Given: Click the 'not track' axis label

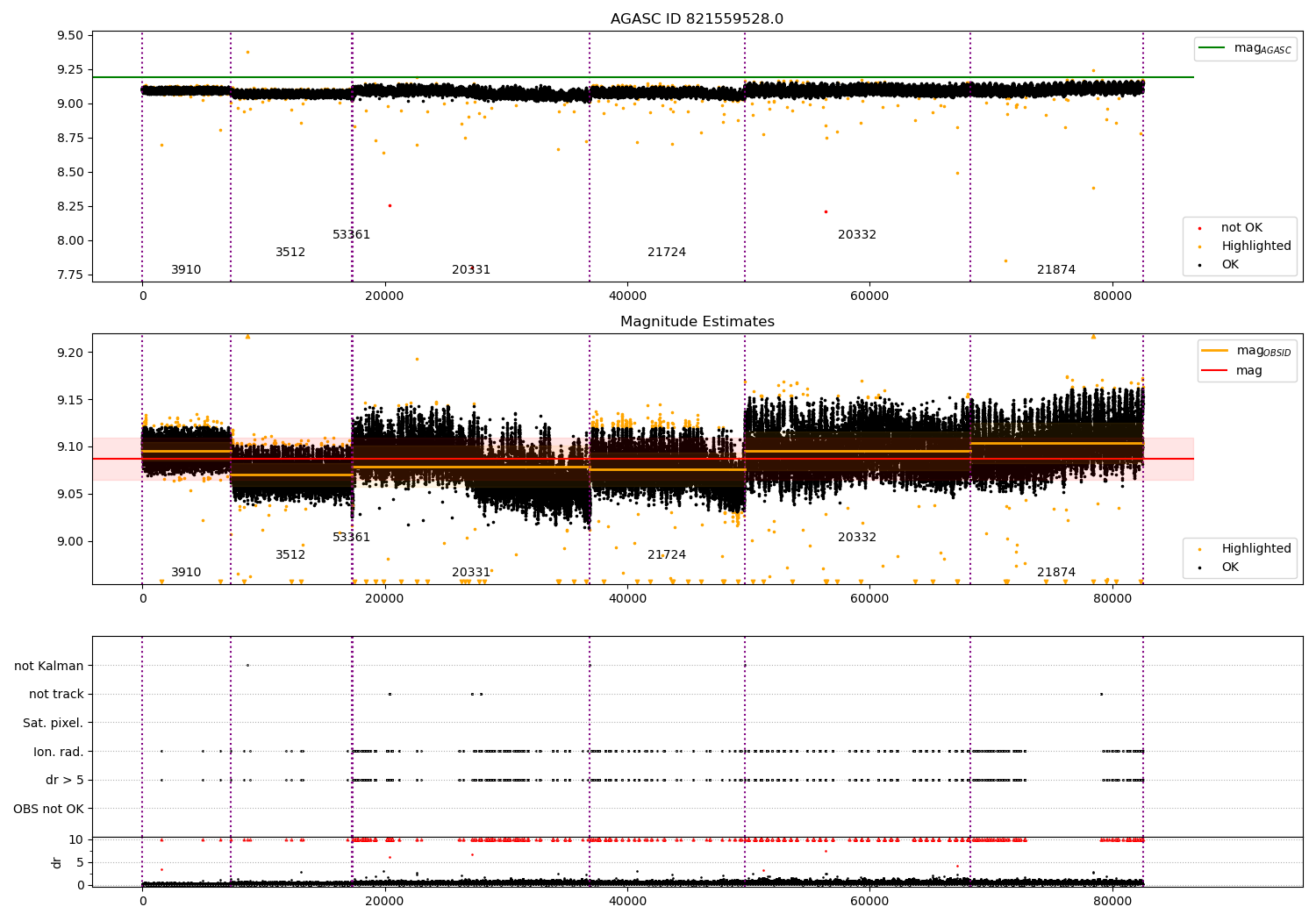Looking at the screenshot, I should [56, 695].
